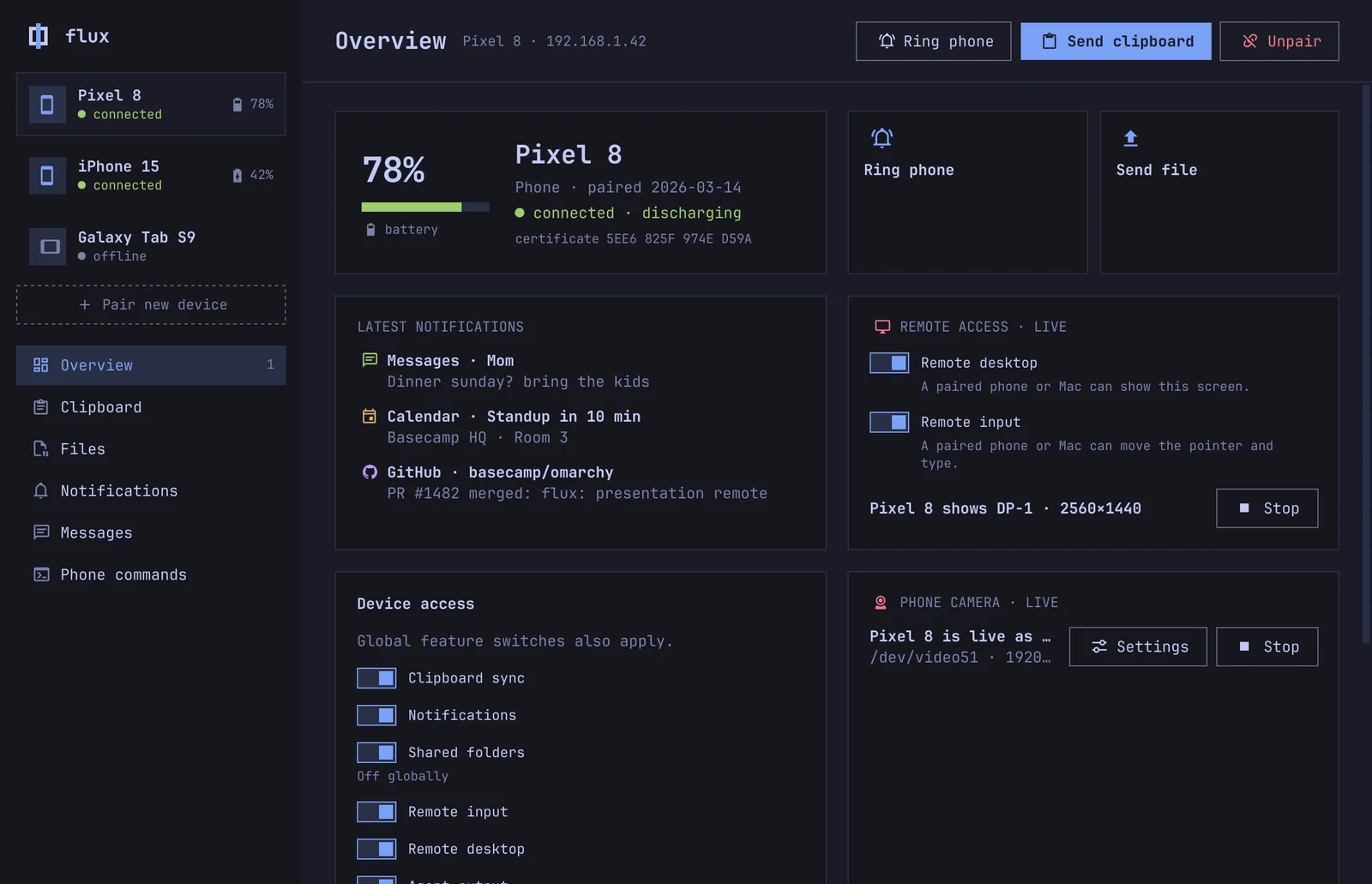Click the upload arrow in Send file card

click(x=1131, y=138)
